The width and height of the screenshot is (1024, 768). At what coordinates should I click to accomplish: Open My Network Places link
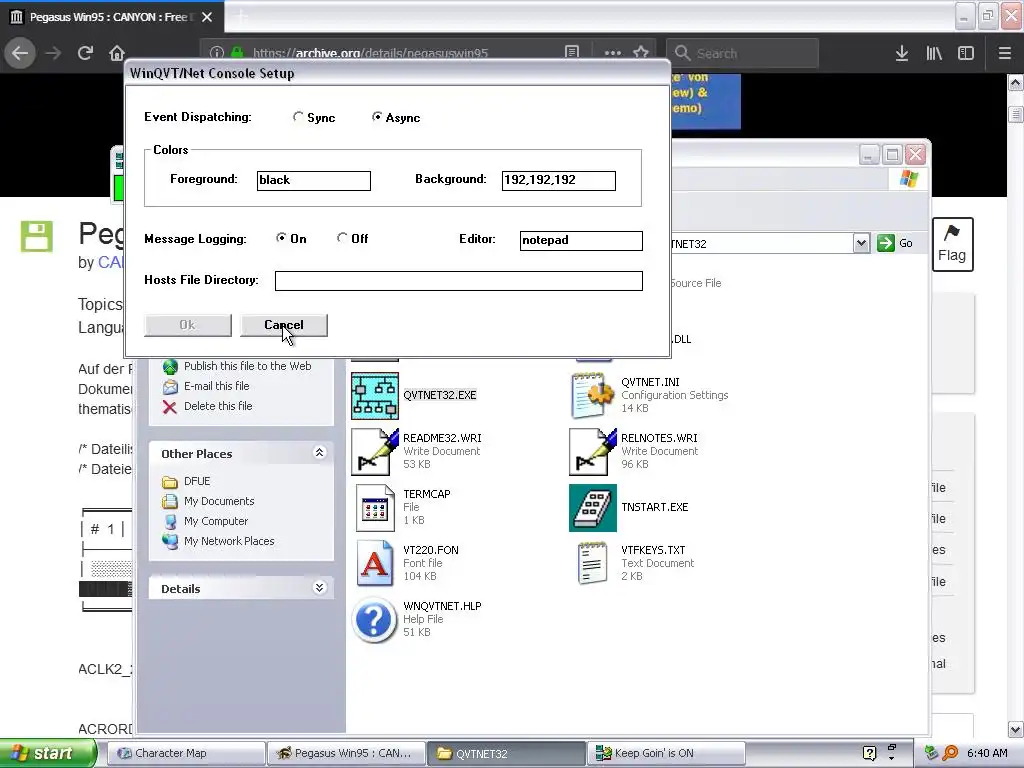click(229, 541)
